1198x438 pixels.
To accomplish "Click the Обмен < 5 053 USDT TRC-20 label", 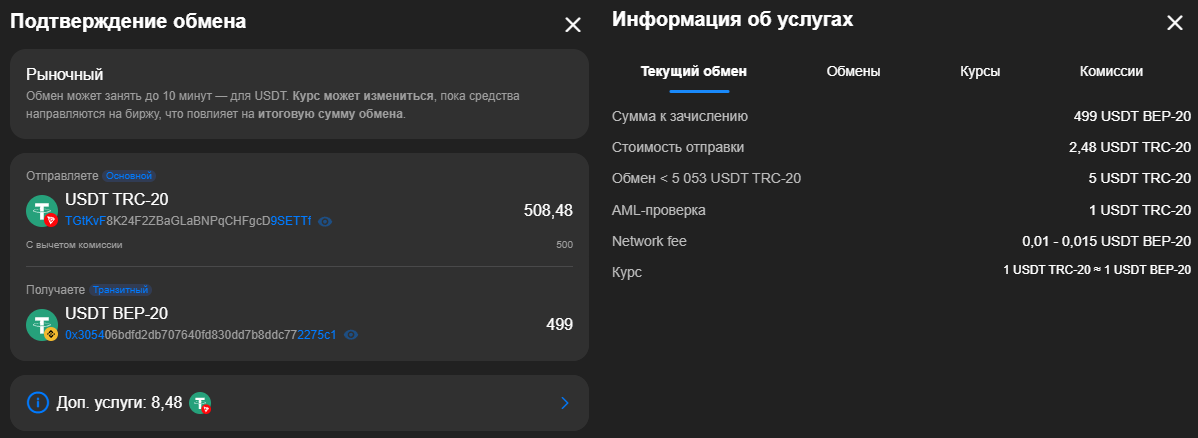I will (x=707, y=178).
